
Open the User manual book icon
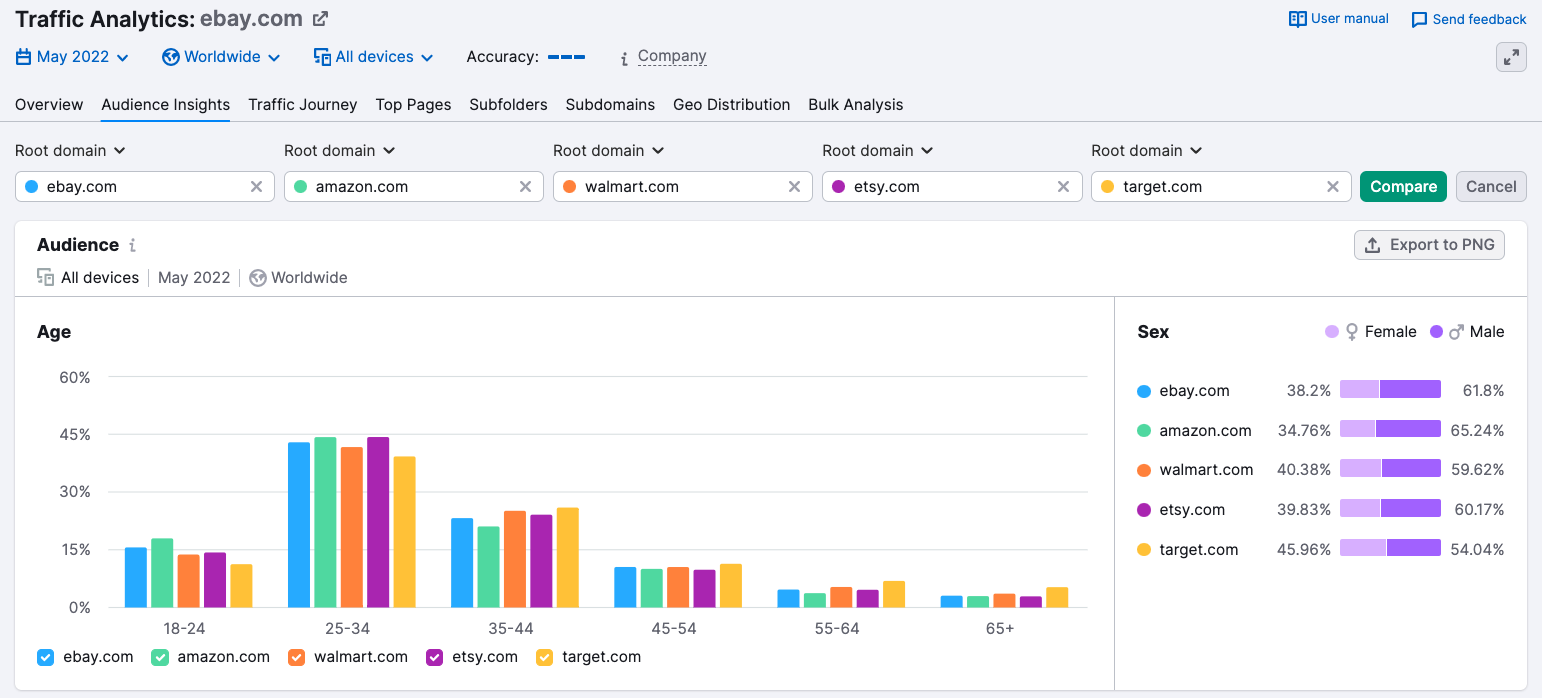(x=1297, y=19)
